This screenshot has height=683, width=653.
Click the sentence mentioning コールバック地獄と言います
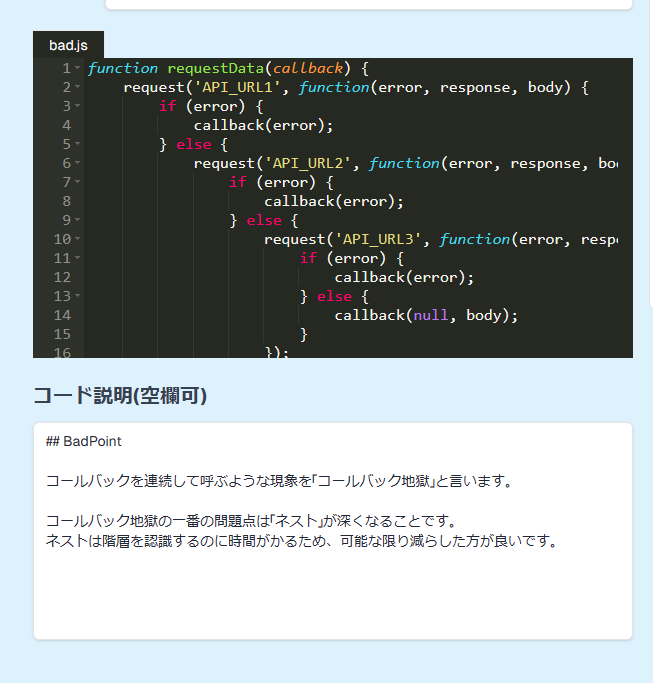coord(279,481)
